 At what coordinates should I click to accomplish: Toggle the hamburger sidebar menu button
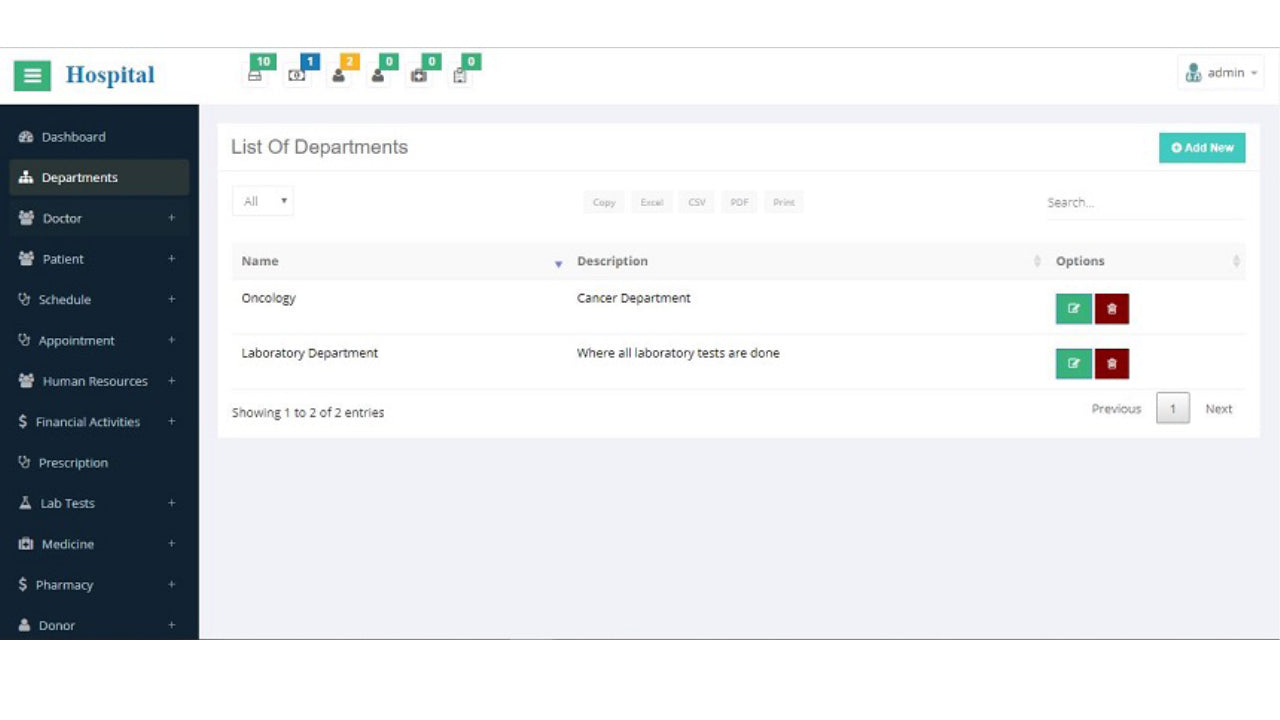click(x=32, y=75)
